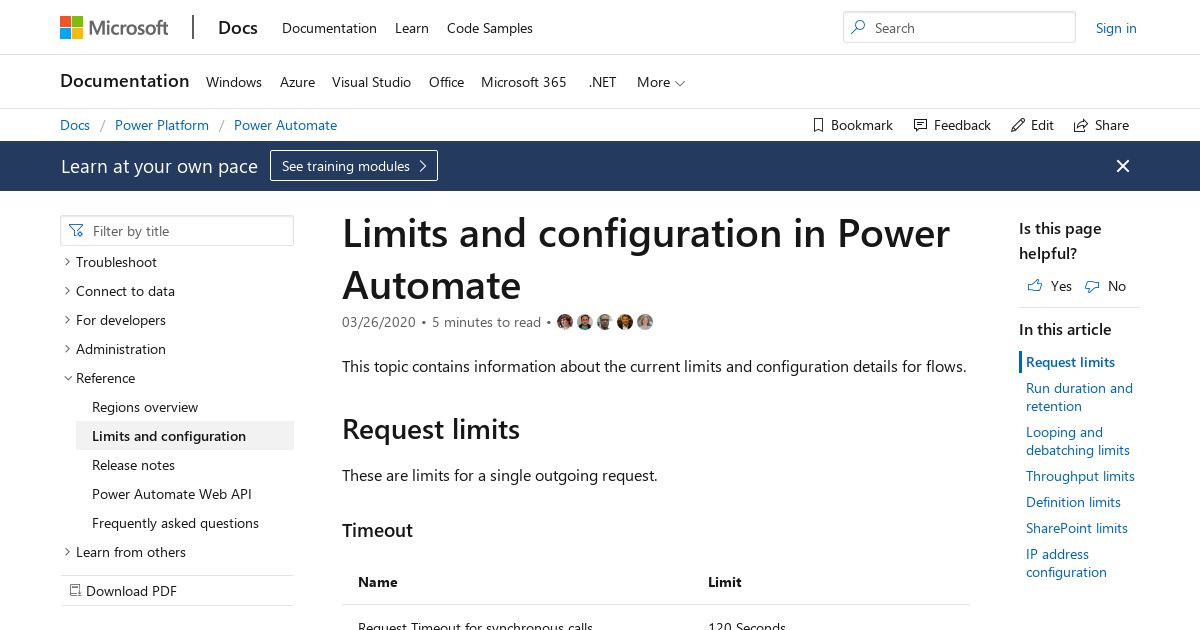Open Visual Studio documentation
Image resolution: width=1200 pixels, height=630 pixels.
(x=372, y=82)
